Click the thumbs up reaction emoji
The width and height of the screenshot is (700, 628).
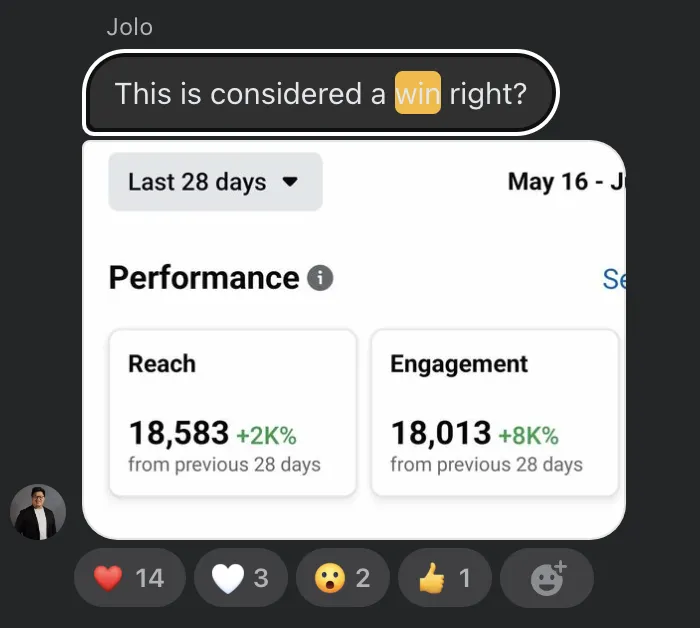[432, 578]
